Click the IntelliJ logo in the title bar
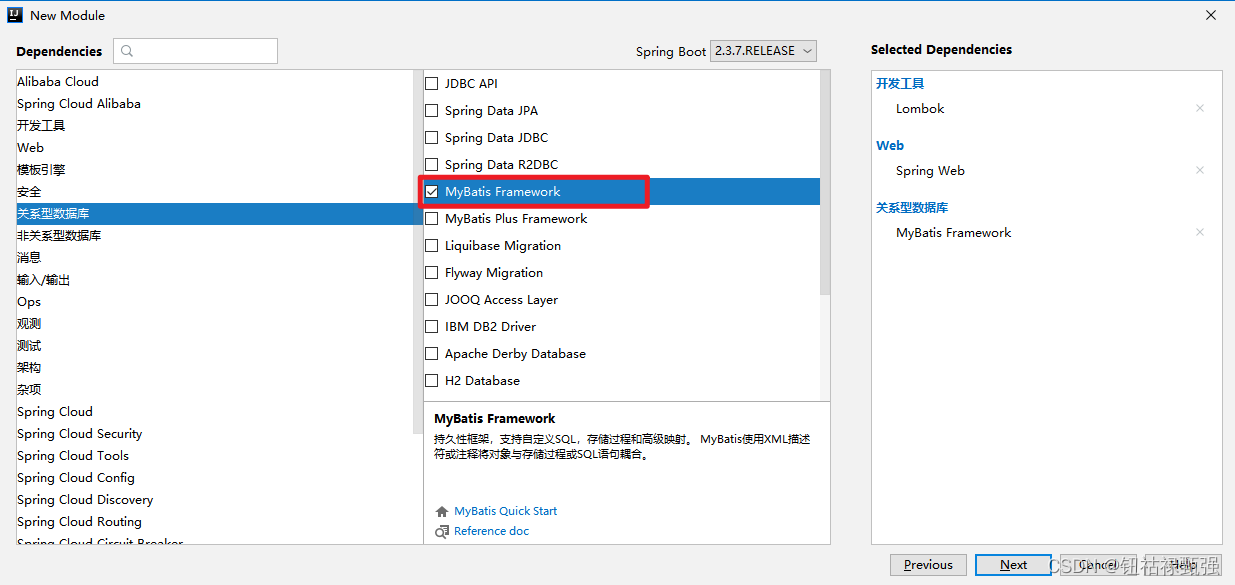This screenshot has height=585, width=1235. pos(15,15)
